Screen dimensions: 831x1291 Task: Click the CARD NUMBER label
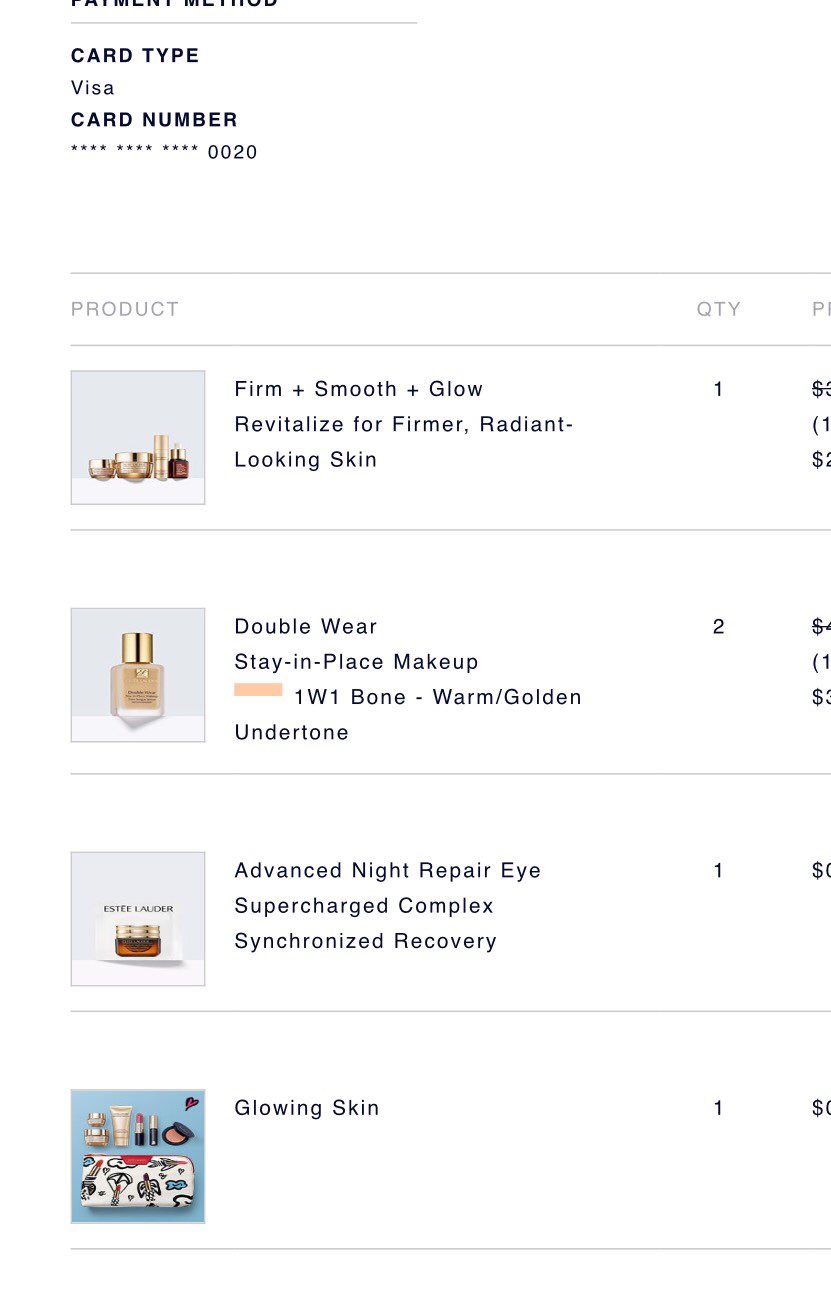154,120
